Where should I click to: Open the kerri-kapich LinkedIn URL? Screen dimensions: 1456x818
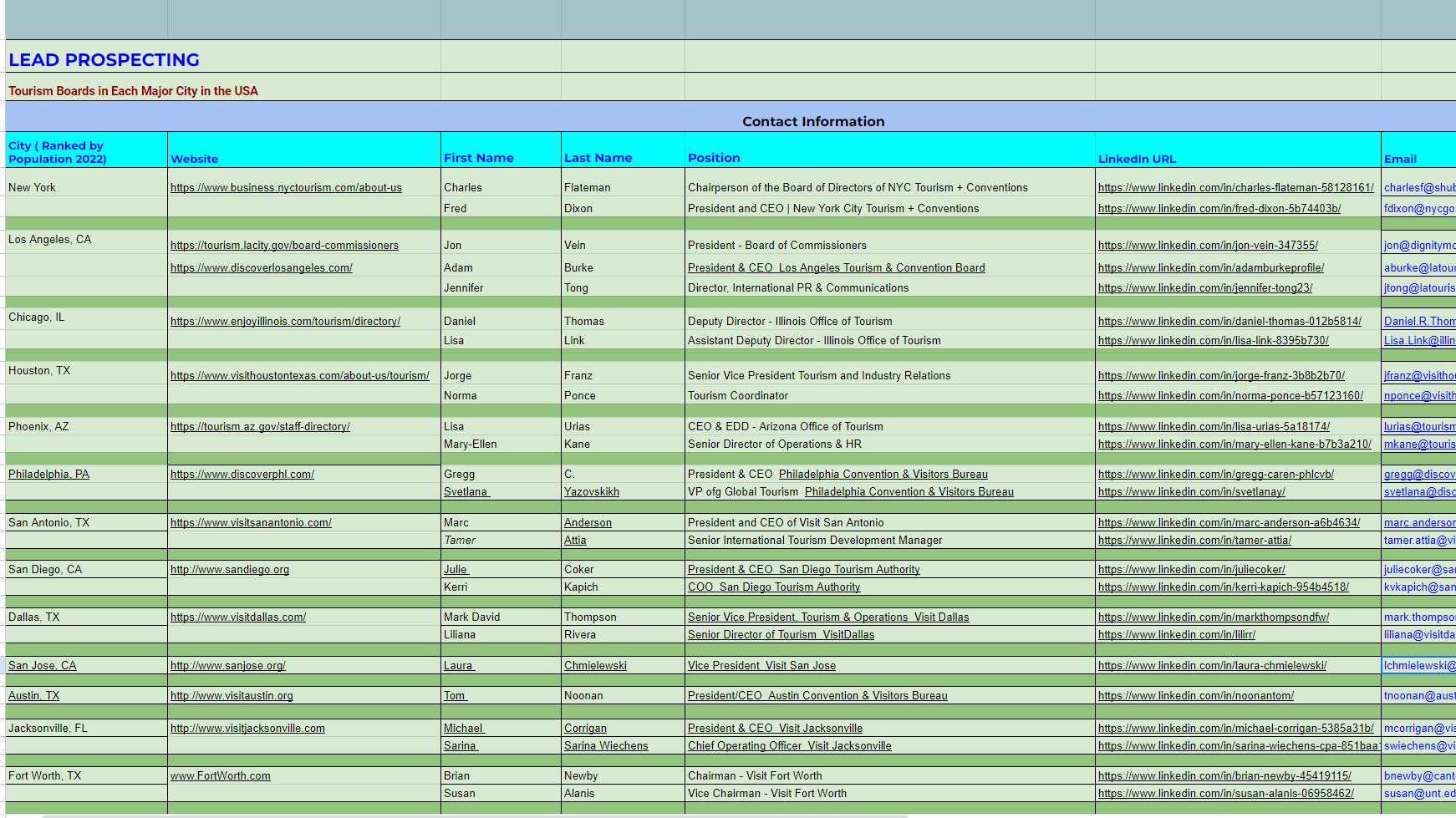pos(1224,587)
